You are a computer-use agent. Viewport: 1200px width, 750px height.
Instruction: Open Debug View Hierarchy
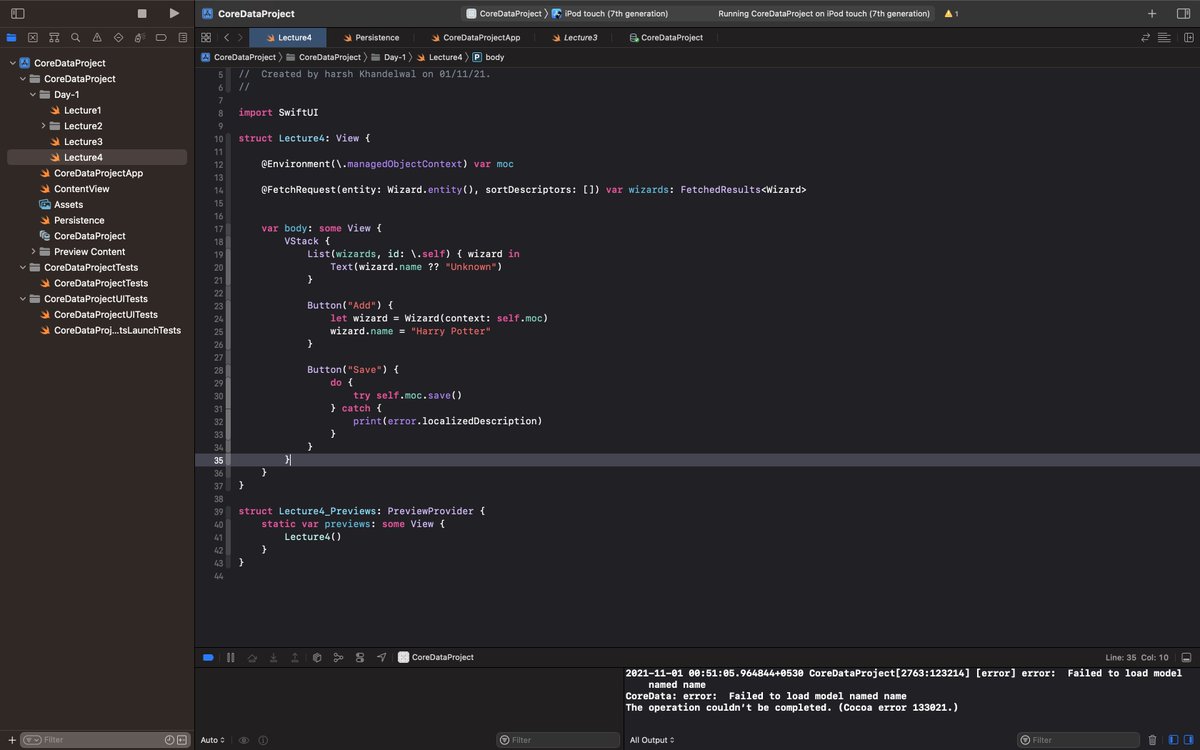(x=317, y=657)
